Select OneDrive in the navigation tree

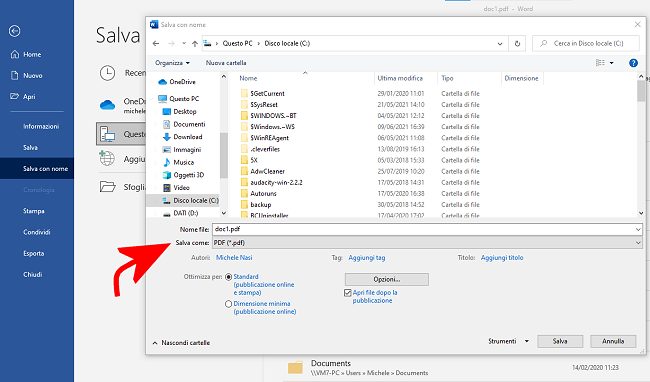click(177, 82)
